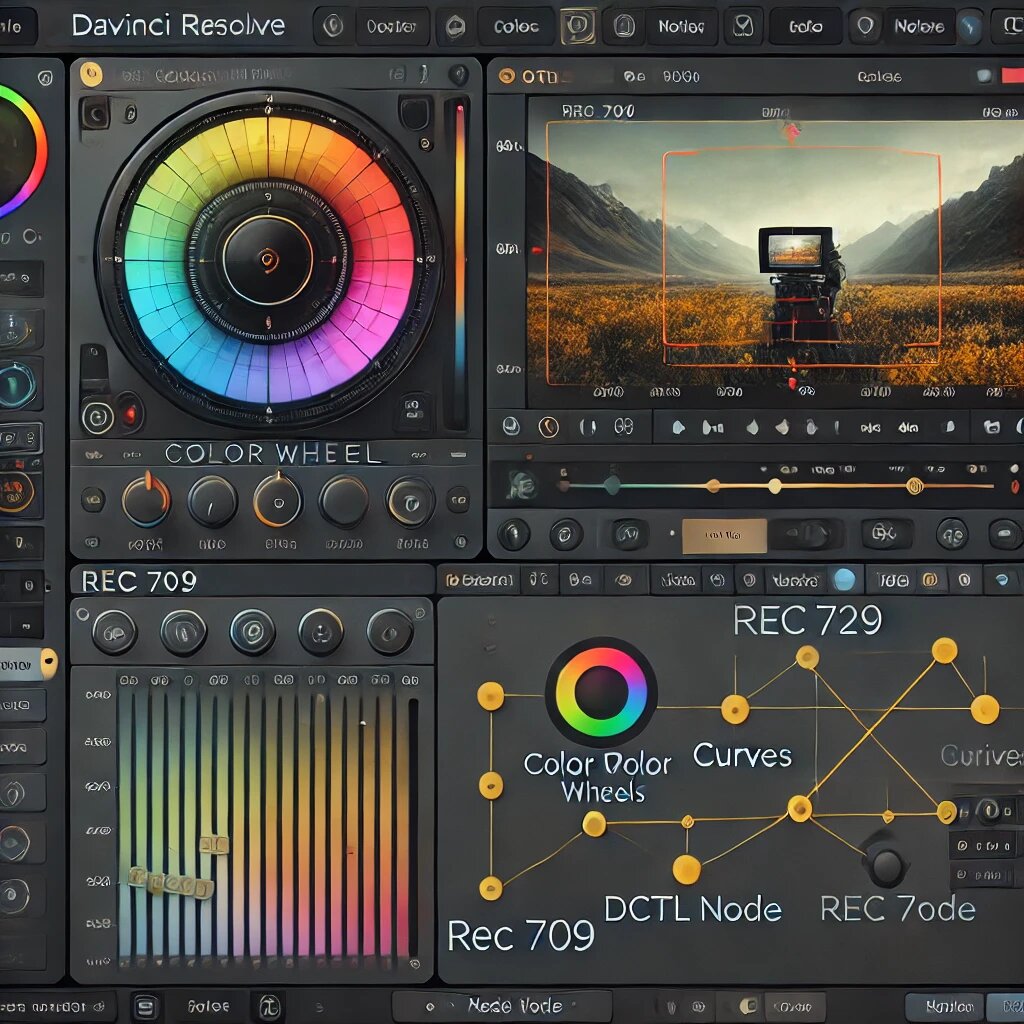The image size is (1024, 1024).
Task: Click the orange-circled icon in viewer transport row
Action: point(549,427)
